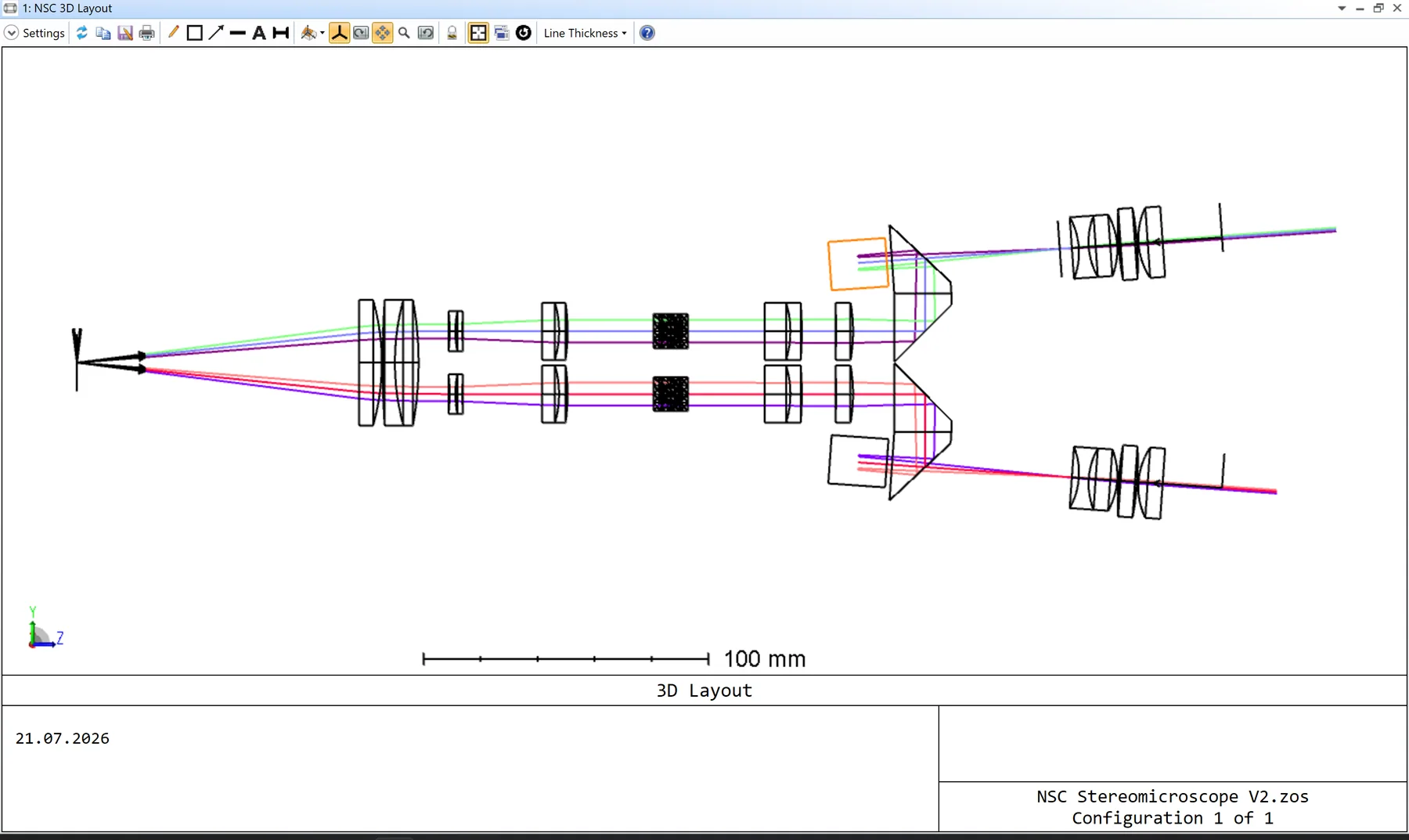
Task: Click the rotate view icon
Action: [361, 33]
